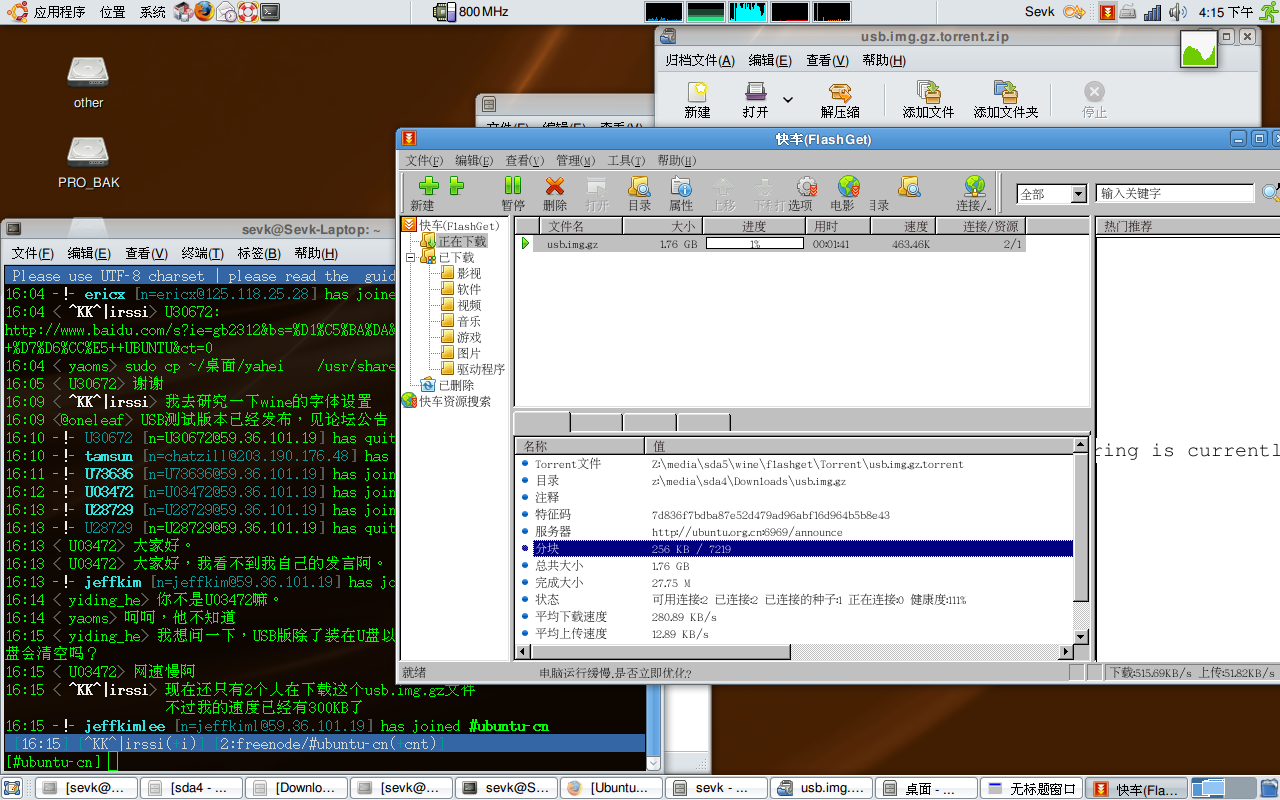The height and width of the screenshot is (800, 1280).
Task: Open the 工具(T) menu in FlashGet
Action: point(626,160)
